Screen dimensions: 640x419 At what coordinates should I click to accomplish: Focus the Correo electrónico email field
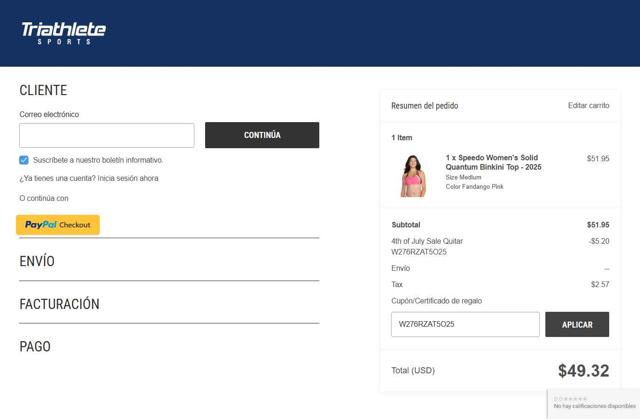coord(107,135)
